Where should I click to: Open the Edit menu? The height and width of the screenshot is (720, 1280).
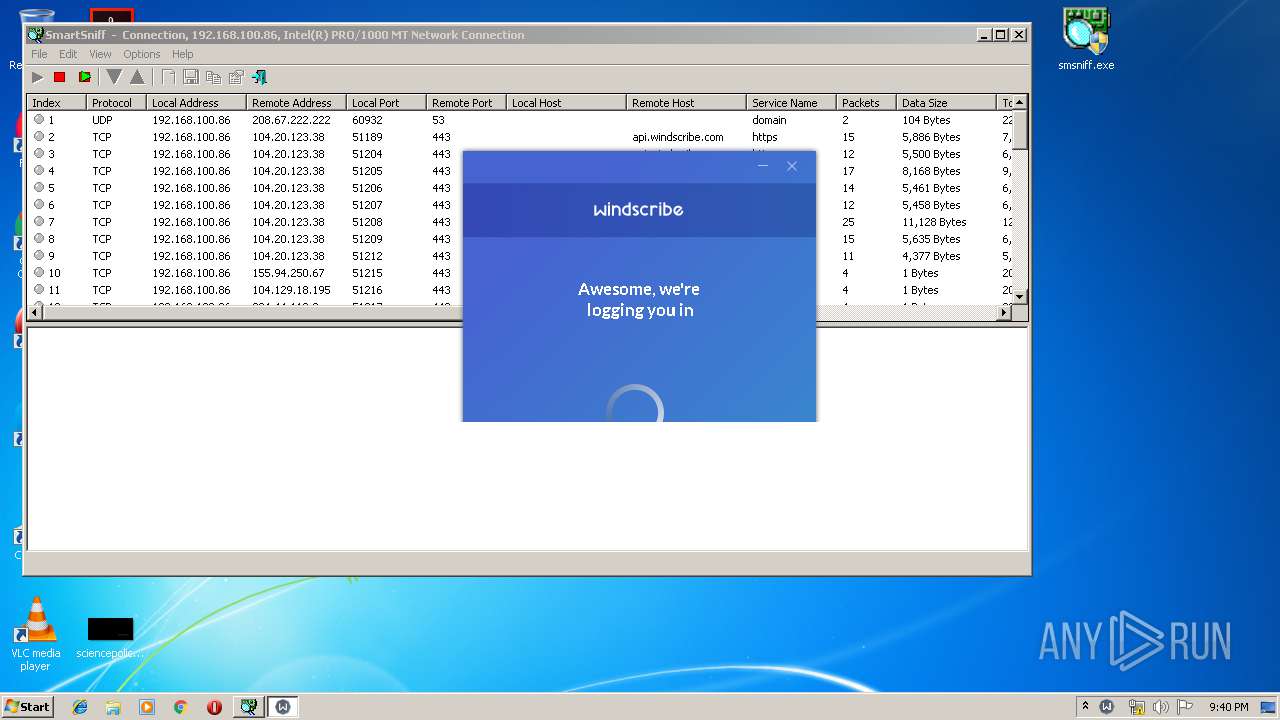point(68,54)
